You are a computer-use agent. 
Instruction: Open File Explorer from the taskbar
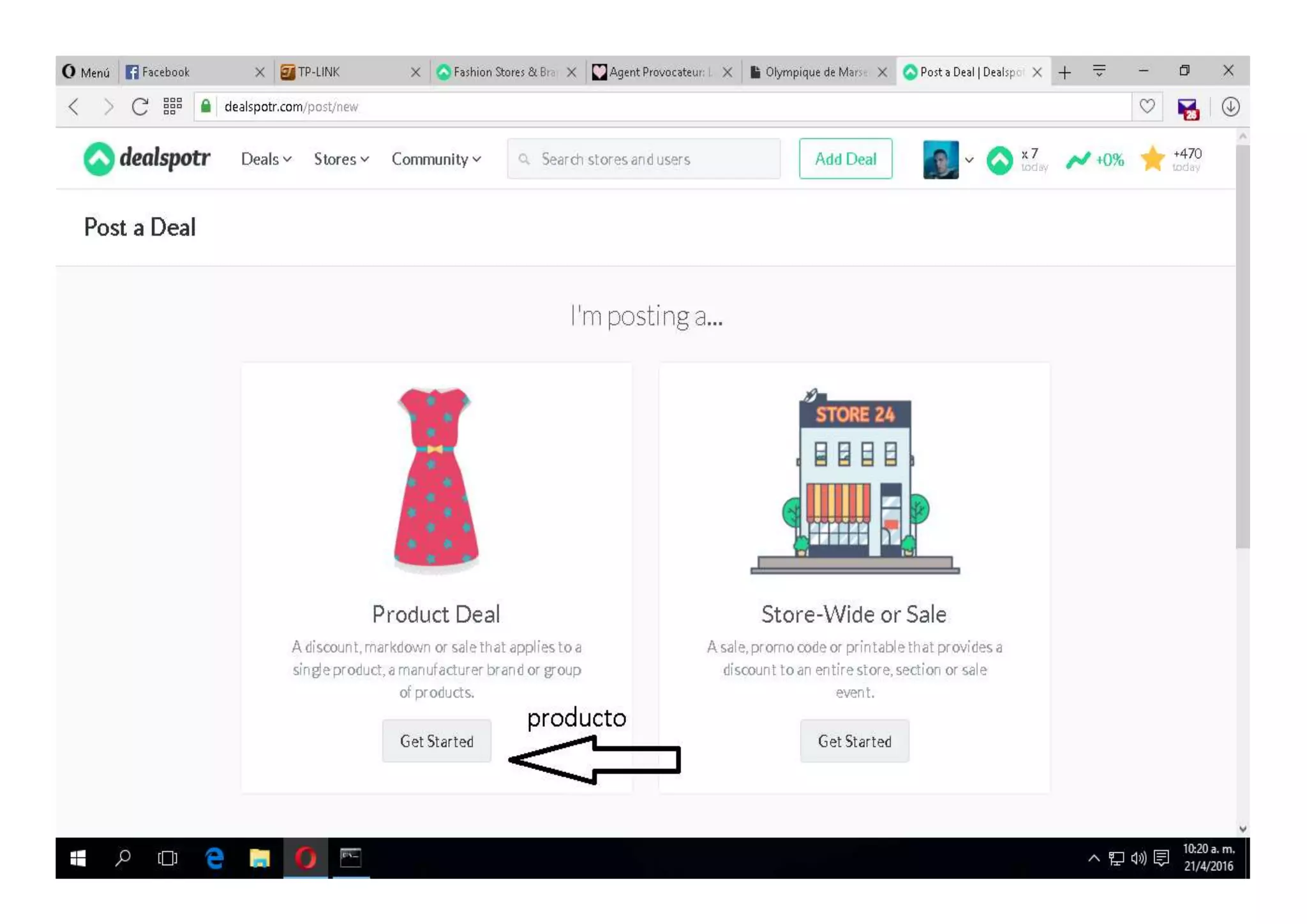(259, 858)
